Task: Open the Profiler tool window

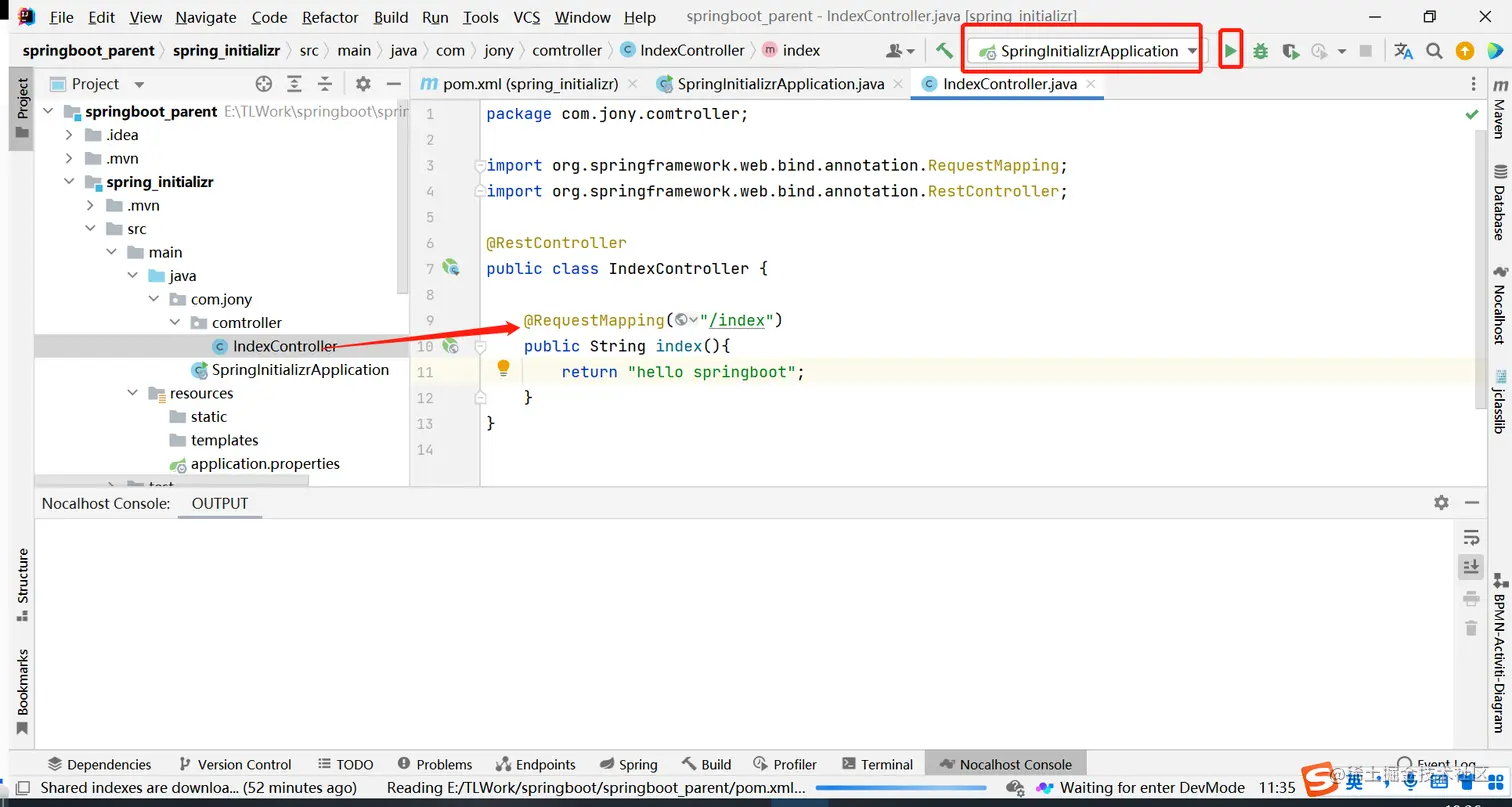Action: 784,764
